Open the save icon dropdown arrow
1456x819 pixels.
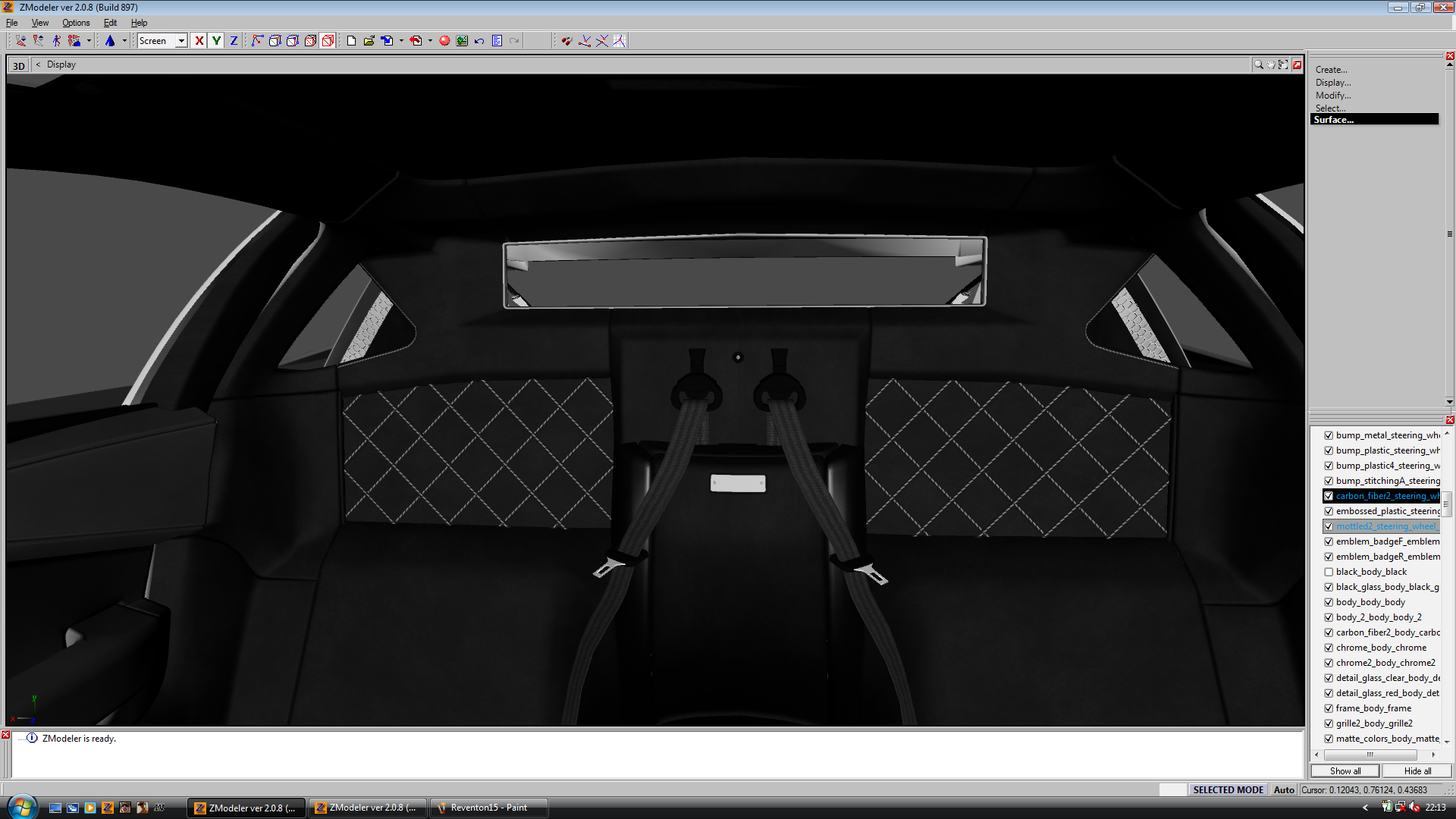click(402, 40)
